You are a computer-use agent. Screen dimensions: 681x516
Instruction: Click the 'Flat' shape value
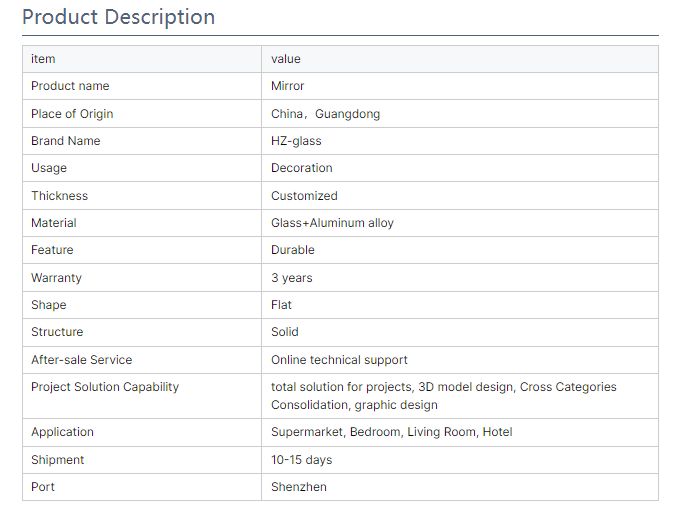281,305
